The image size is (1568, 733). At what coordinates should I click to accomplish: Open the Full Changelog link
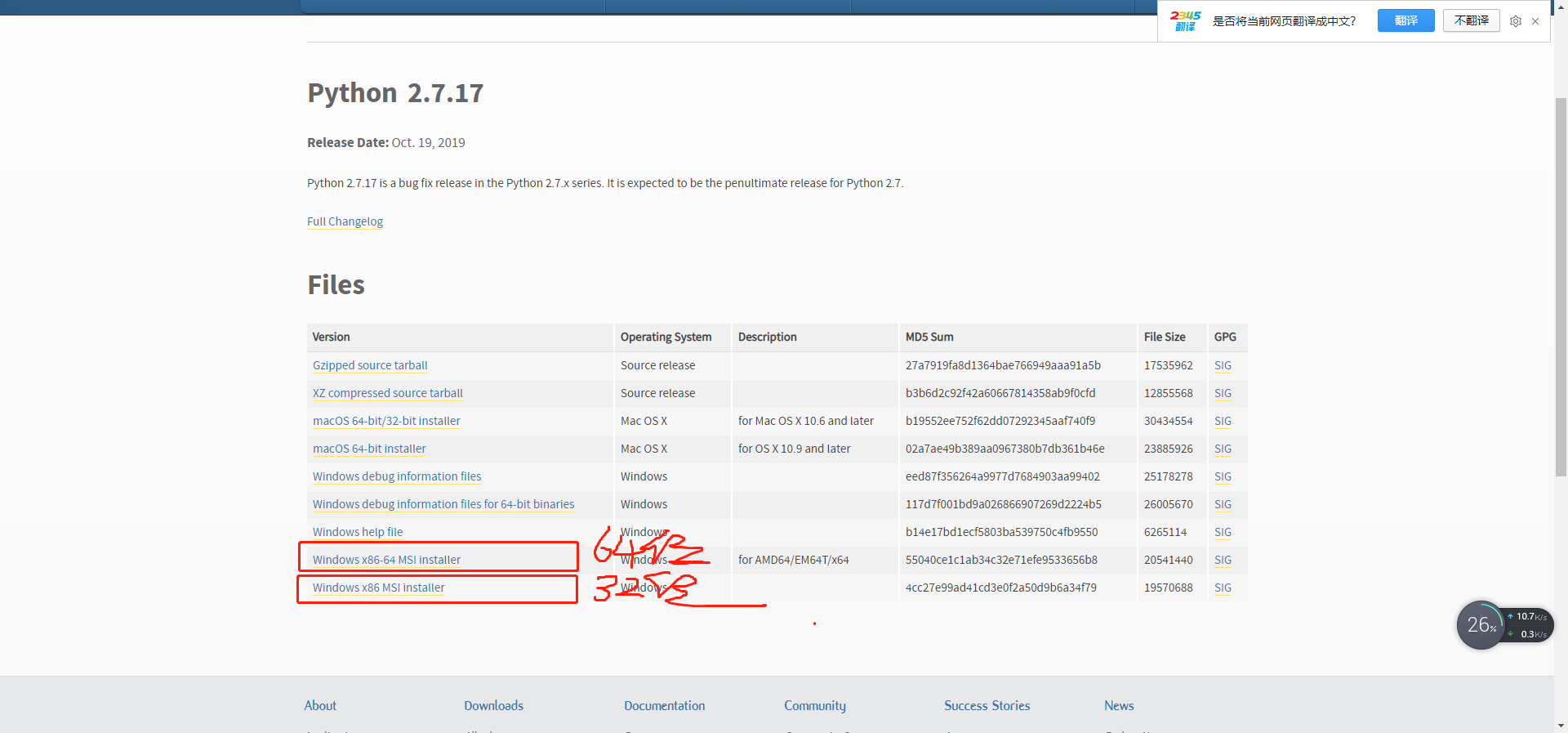345,221
